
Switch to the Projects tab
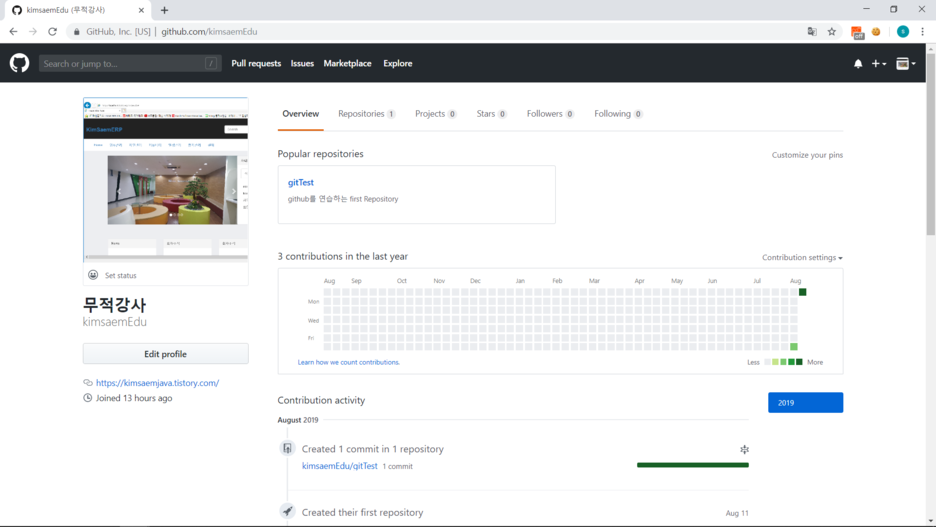[x=436, y=114]
